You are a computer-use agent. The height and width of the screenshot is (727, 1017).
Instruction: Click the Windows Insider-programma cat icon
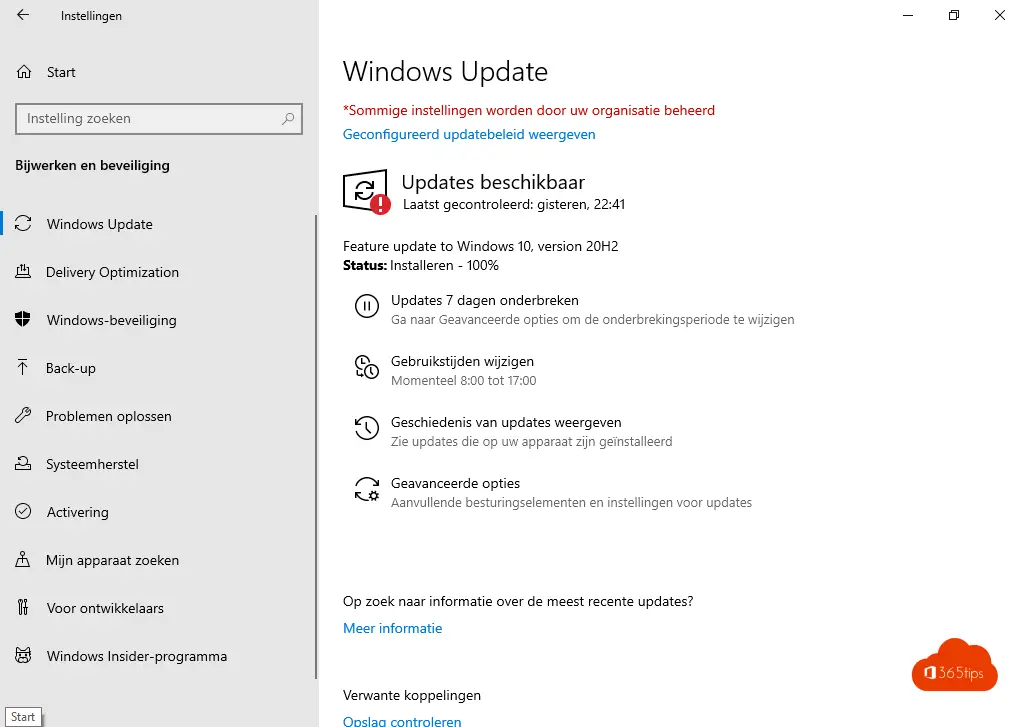(x=23, y=656)
